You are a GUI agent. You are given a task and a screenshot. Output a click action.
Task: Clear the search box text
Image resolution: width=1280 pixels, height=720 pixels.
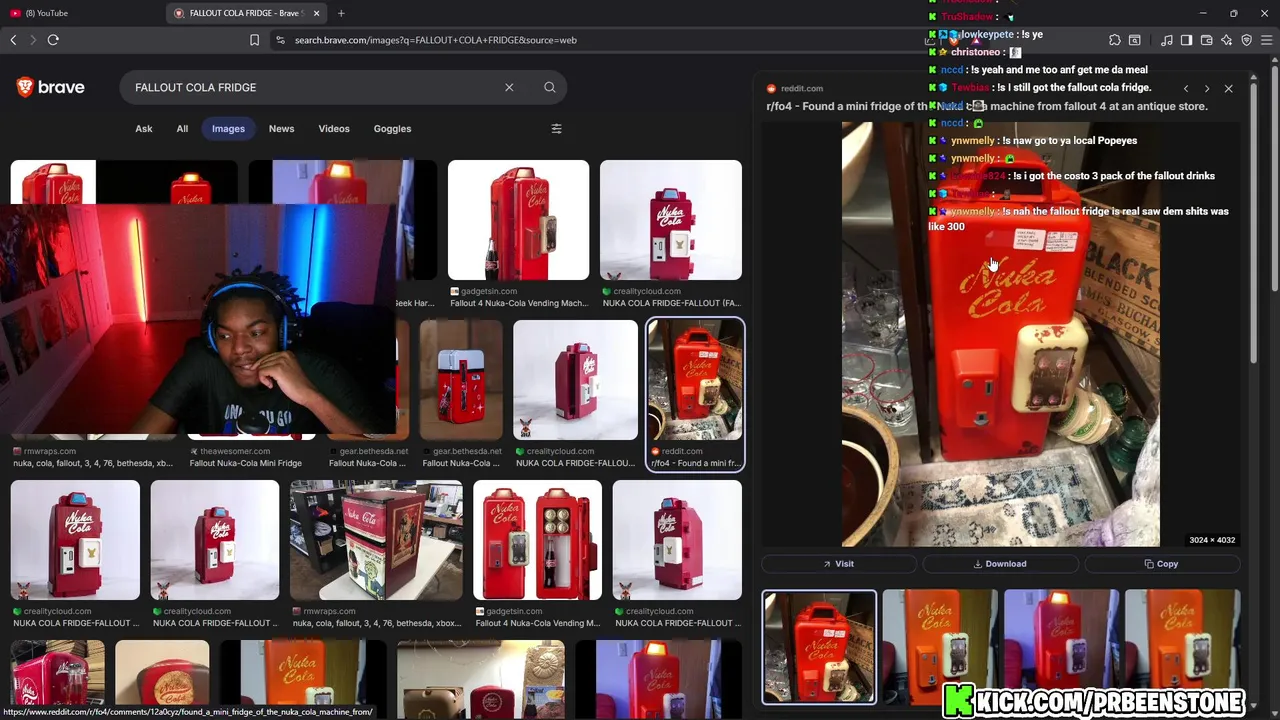(x=509, y=87)
